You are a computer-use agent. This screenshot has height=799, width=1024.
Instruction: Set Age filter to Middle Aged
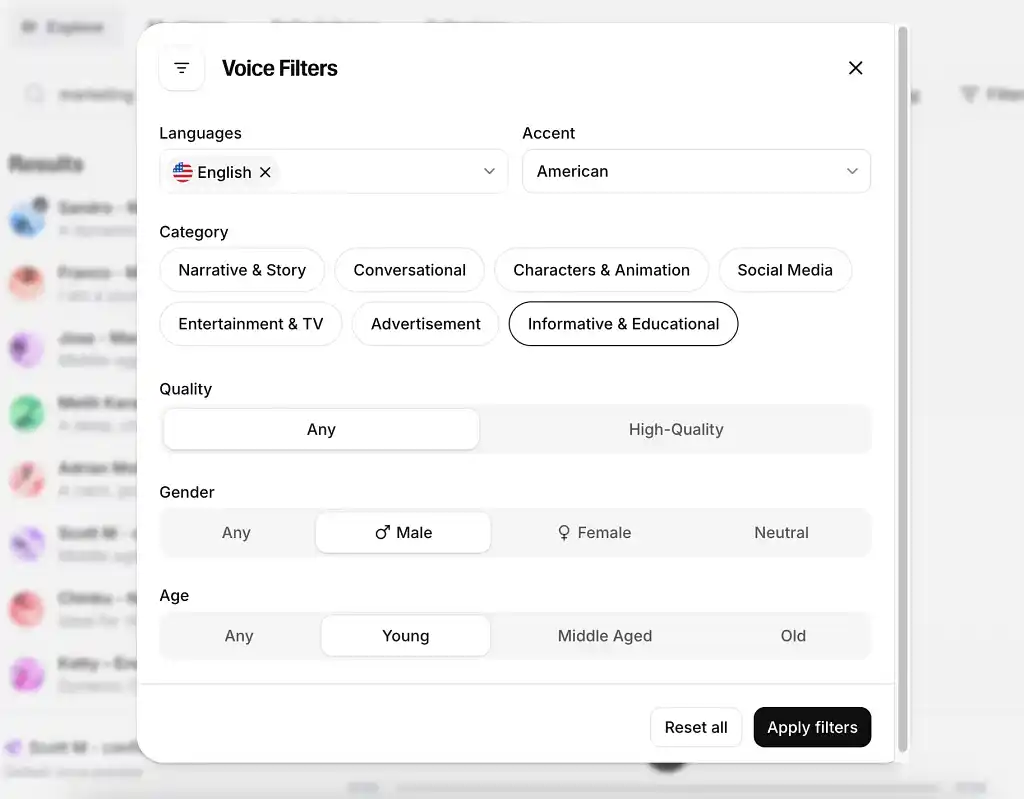[x=604, y=636]
